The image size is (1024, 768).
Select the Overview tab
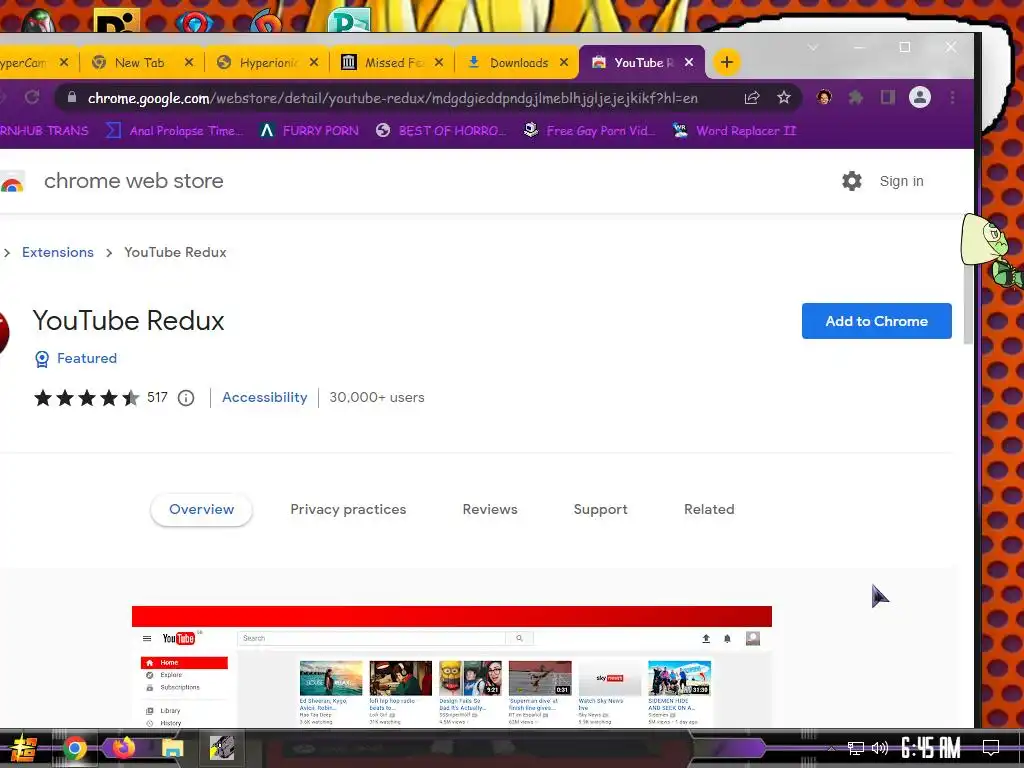(x=201, y=509)
